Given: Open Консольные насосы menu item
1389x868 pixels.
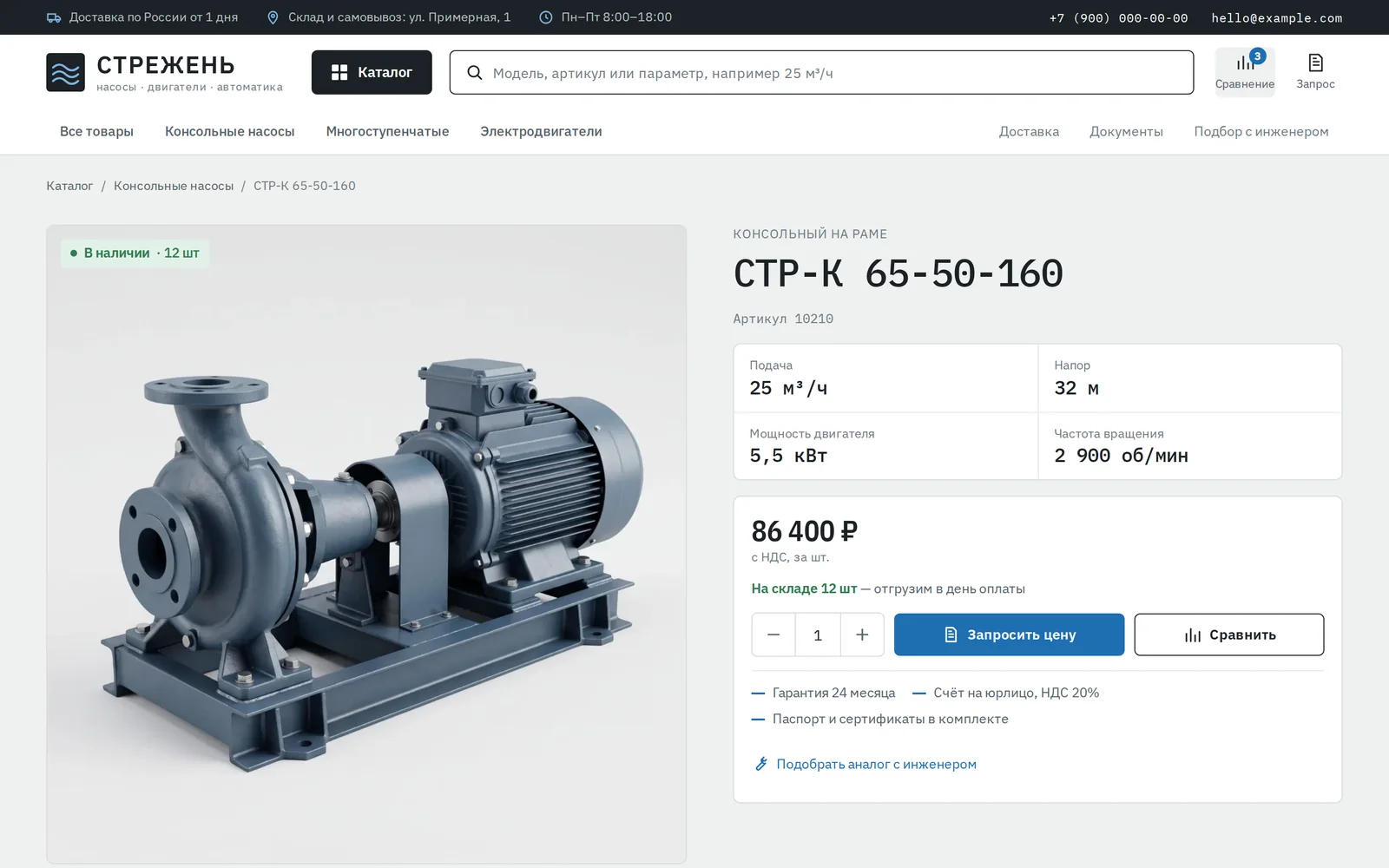Looking at the screenshot, I should coord(230,131).
